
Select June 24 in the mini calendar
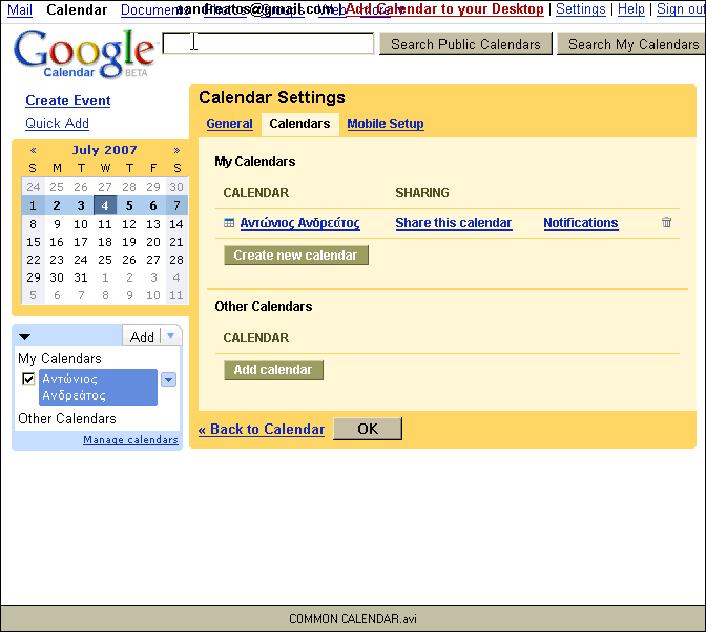coord(33,187)
